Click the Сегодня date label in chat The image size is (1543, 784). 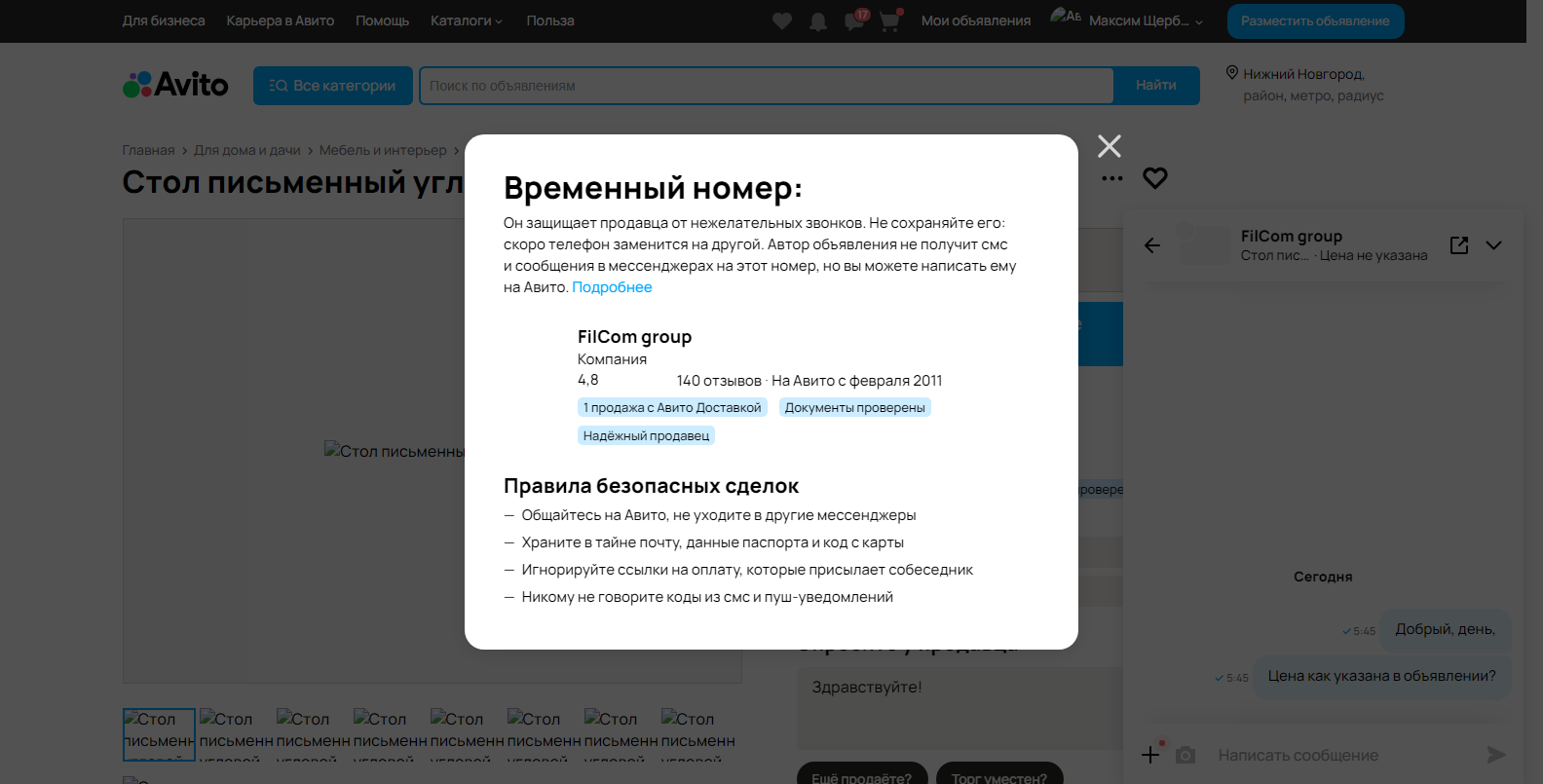1323,577
